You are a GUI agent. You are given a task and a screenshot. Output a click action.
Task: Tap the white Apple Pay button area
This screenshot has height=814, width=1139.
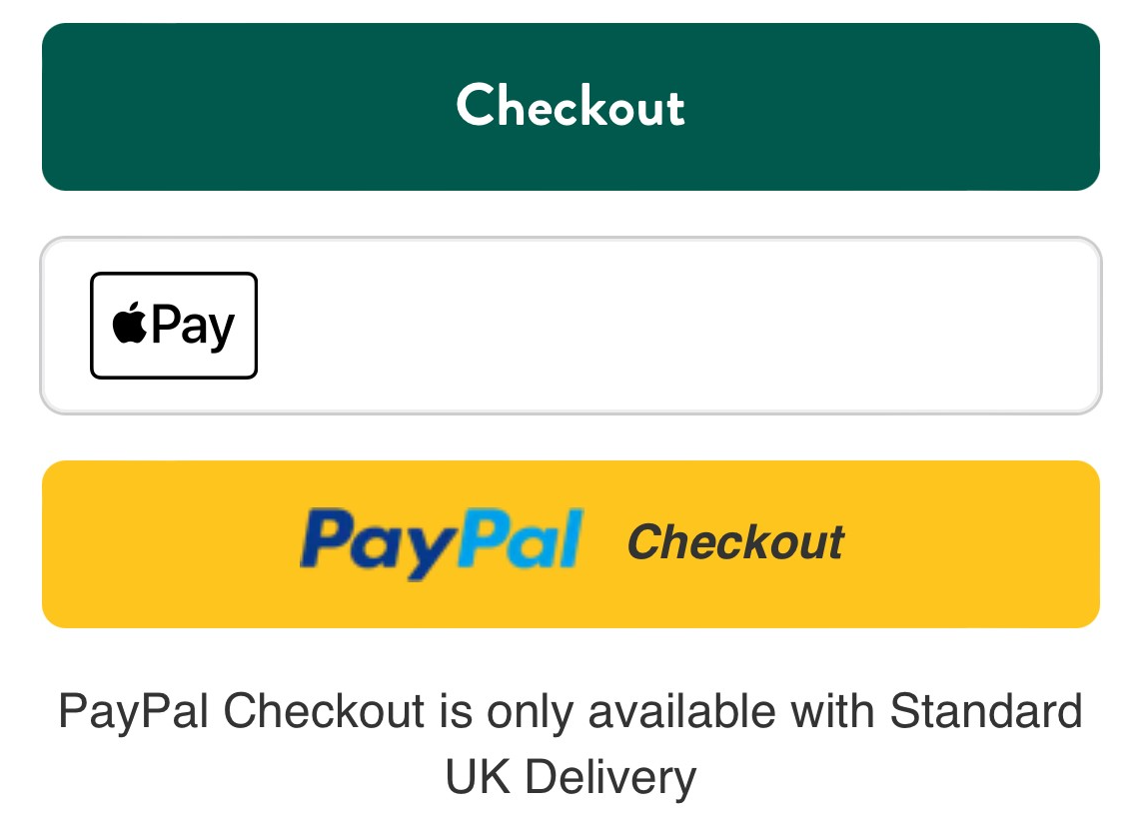tap(570, 325)
